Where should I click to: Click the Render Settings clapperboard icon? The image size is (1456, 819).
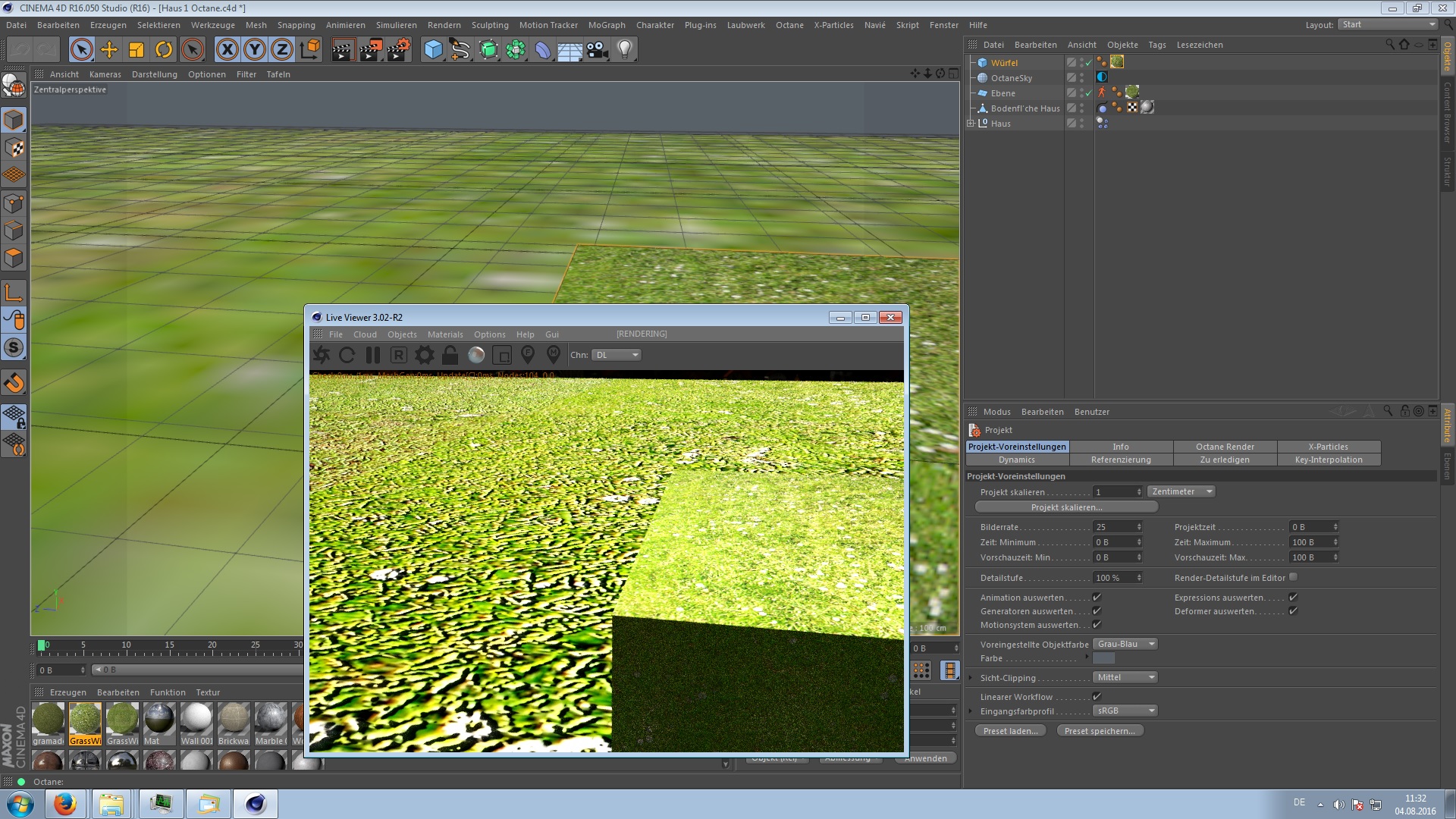[x=398, y=50]
